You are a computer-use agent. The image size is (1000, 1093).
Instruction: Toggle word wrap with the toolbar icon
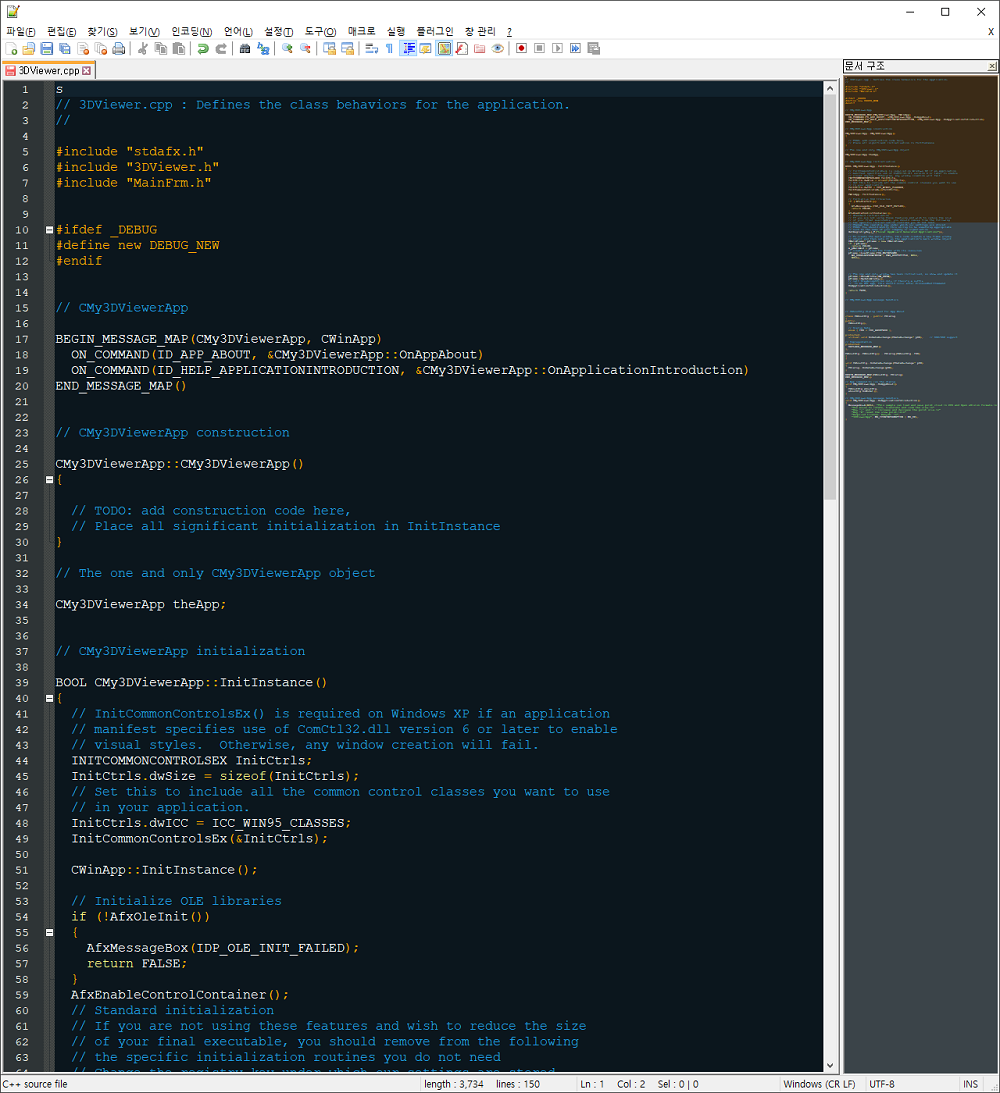(x=371, y=48)
